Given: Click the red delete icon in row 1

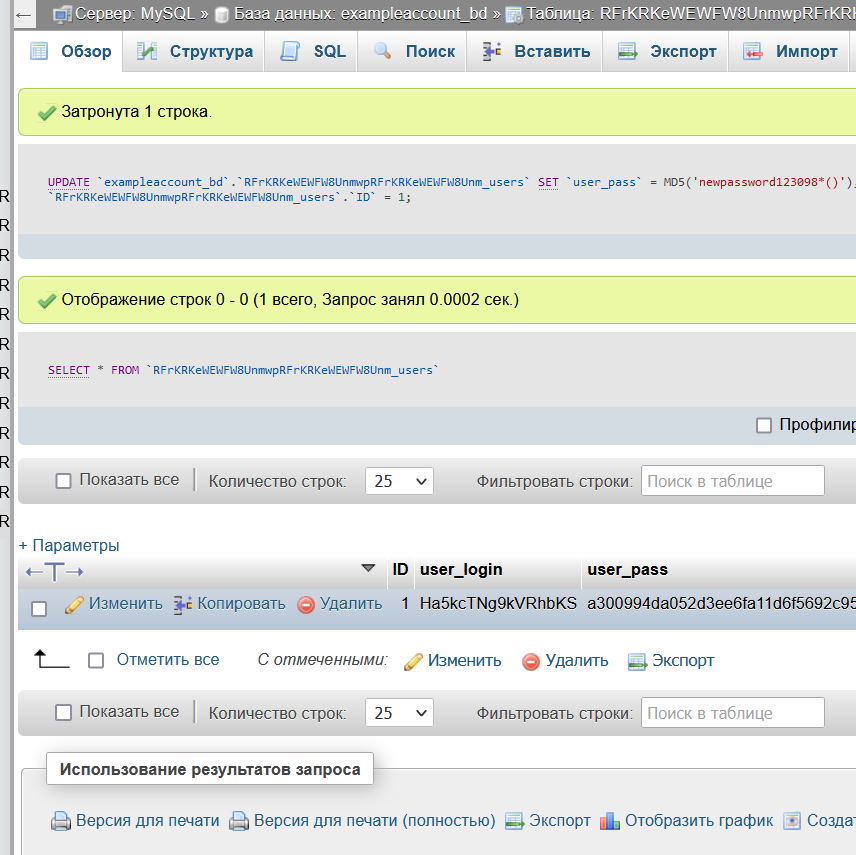Looking at the screenshot, I should click(306, 605).
